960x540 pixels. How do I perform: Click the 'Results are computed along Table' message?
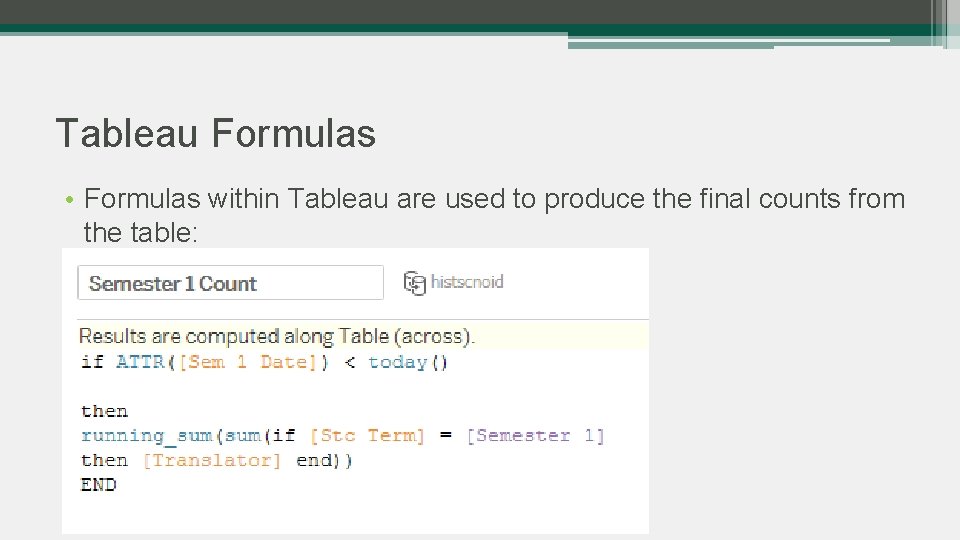click(x=276, y=336)
